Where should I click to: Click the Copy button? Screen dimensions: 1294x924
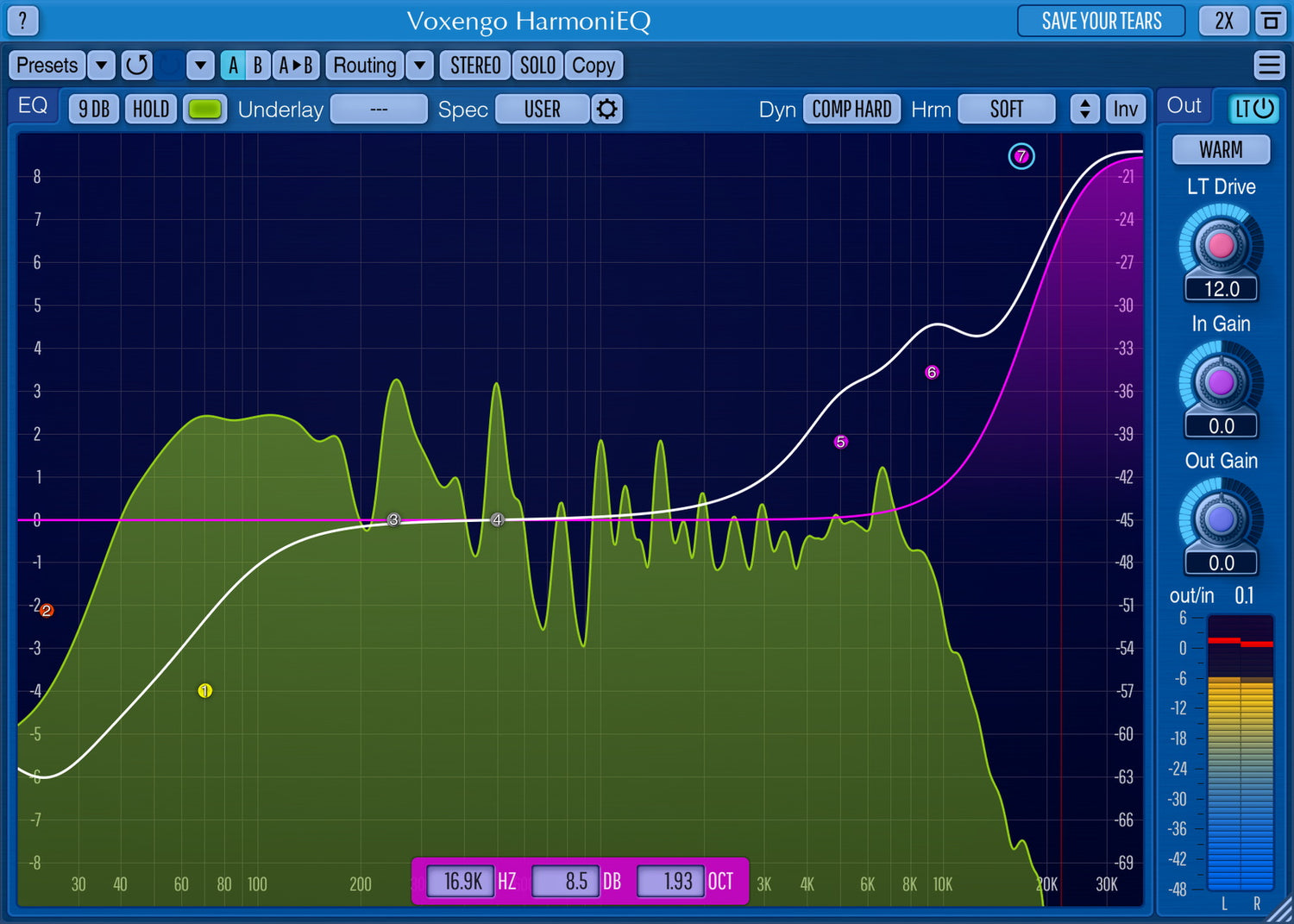[x=594, y=65]
